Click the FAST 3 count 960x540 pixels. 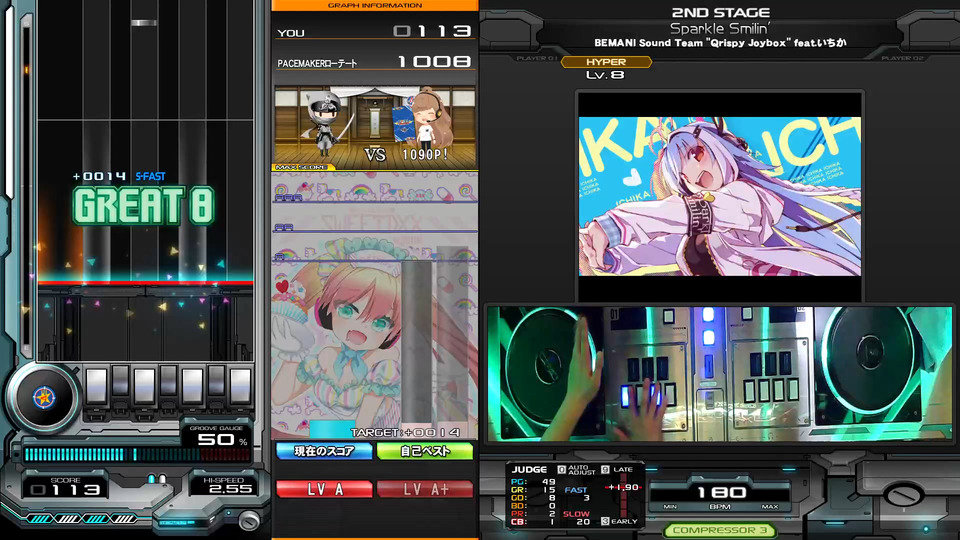(577, 493)
